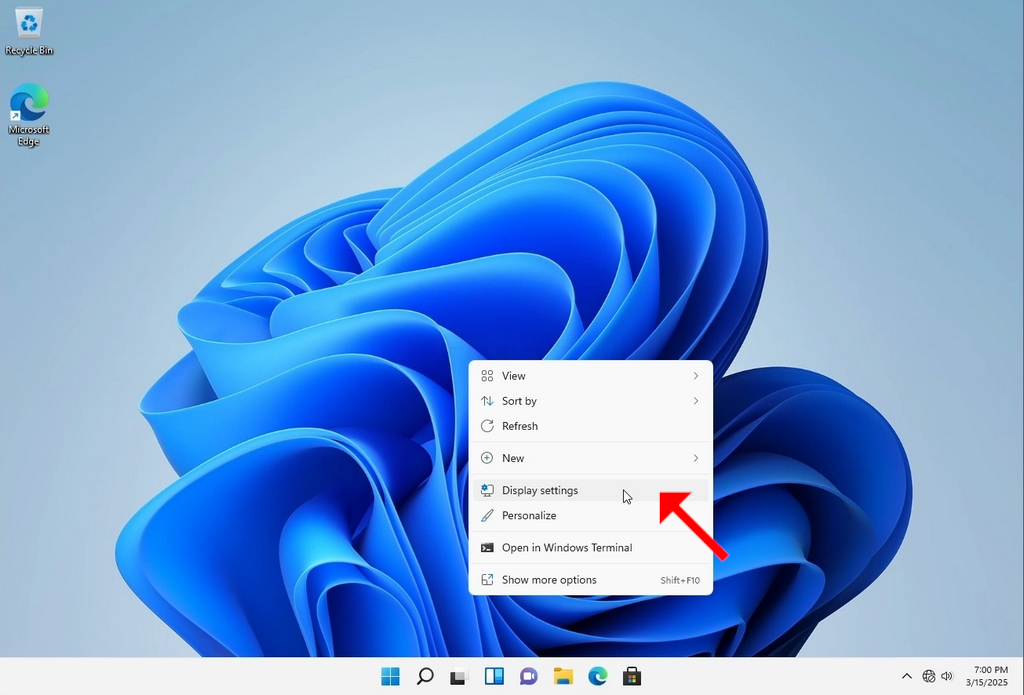Viewport: 1024px width, 695px height.
Task: Select Display settings in context menu
Action: tap(590, 490)
